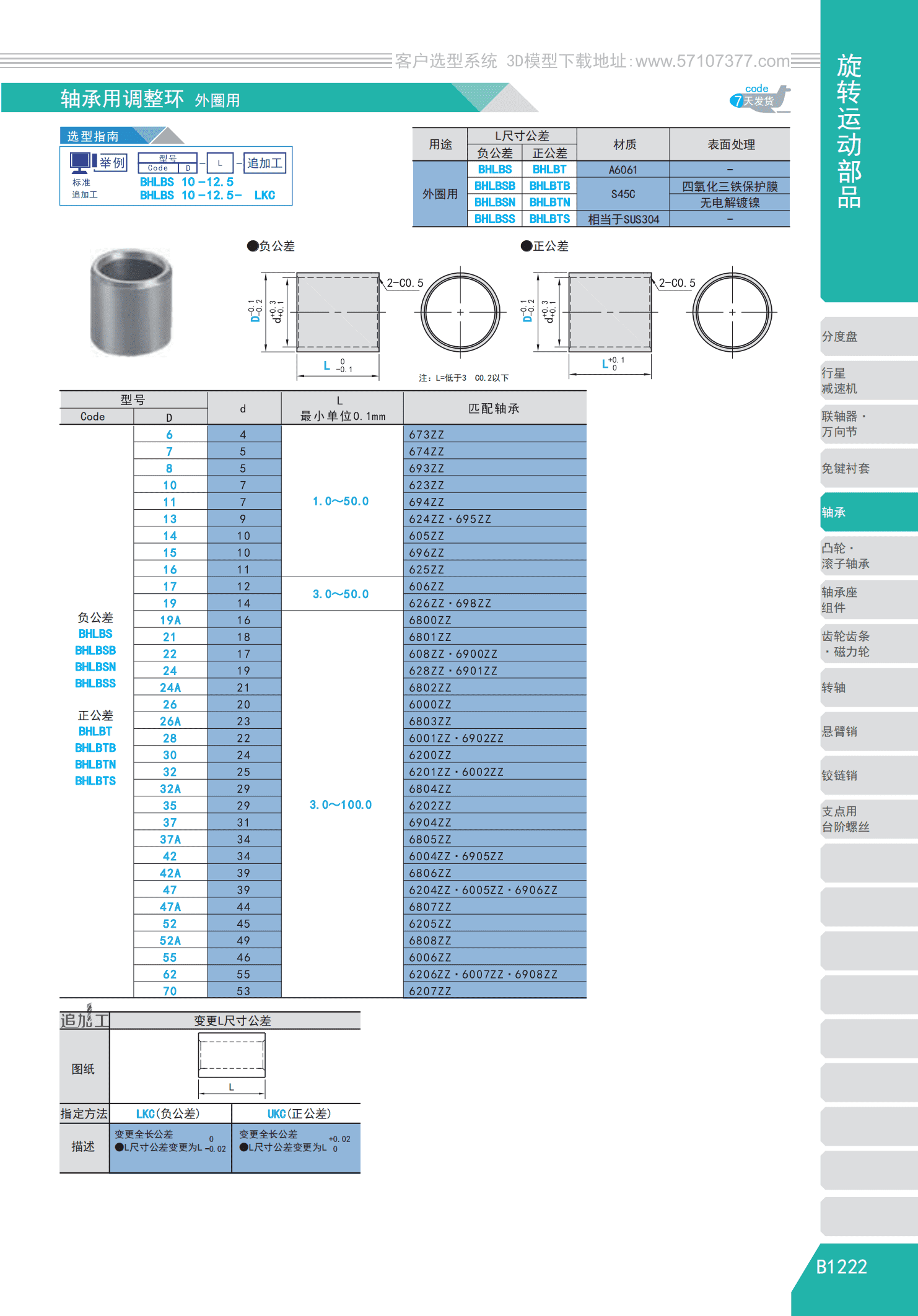The image size is (918, 1316).
Task: Click the LKC(负公差) specification cell
Action: click(170, 1113)
